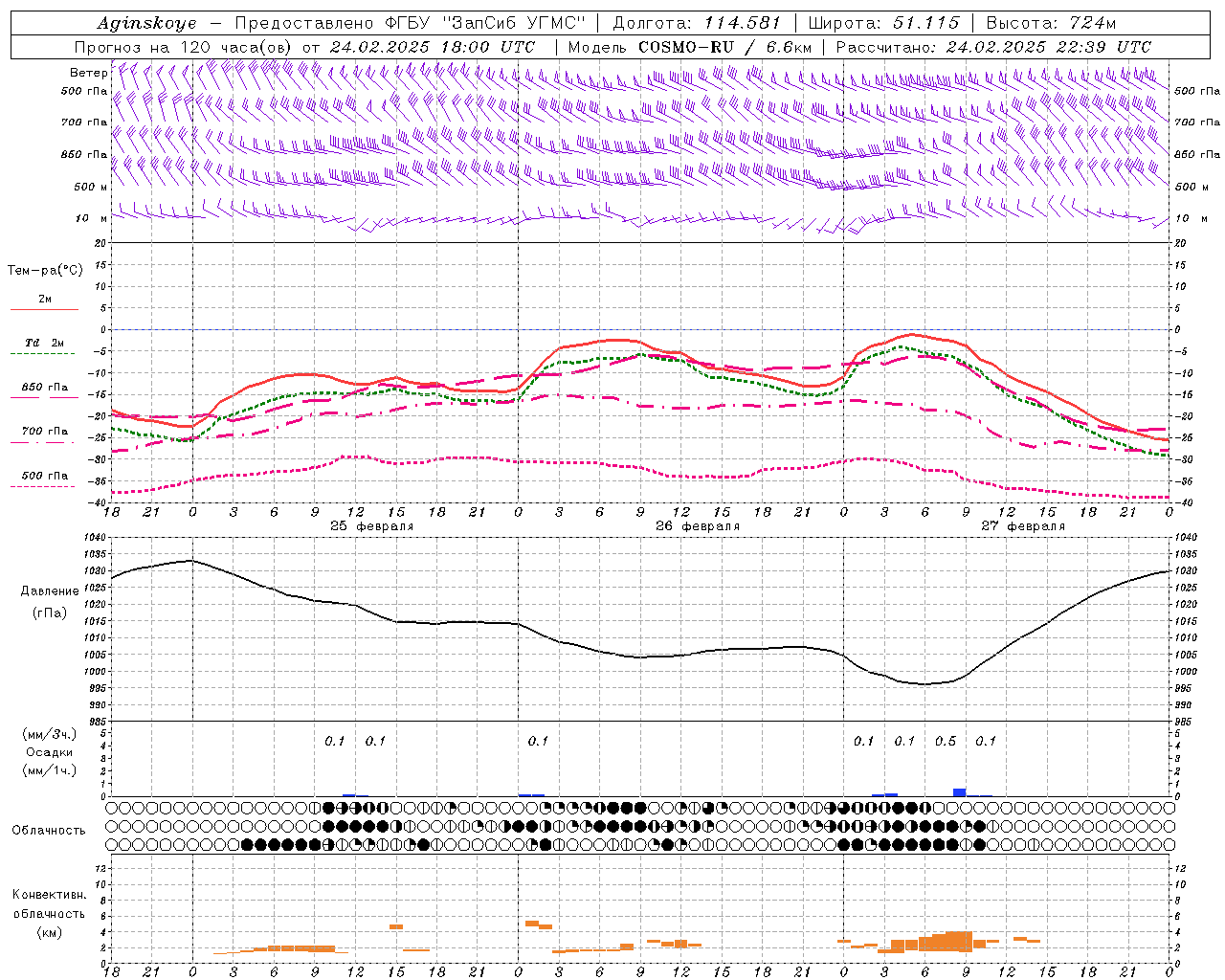Viewport: 1225px width, 980px height.
Task: Click the "26 февраля" date label
Action: tap(698, 526)
